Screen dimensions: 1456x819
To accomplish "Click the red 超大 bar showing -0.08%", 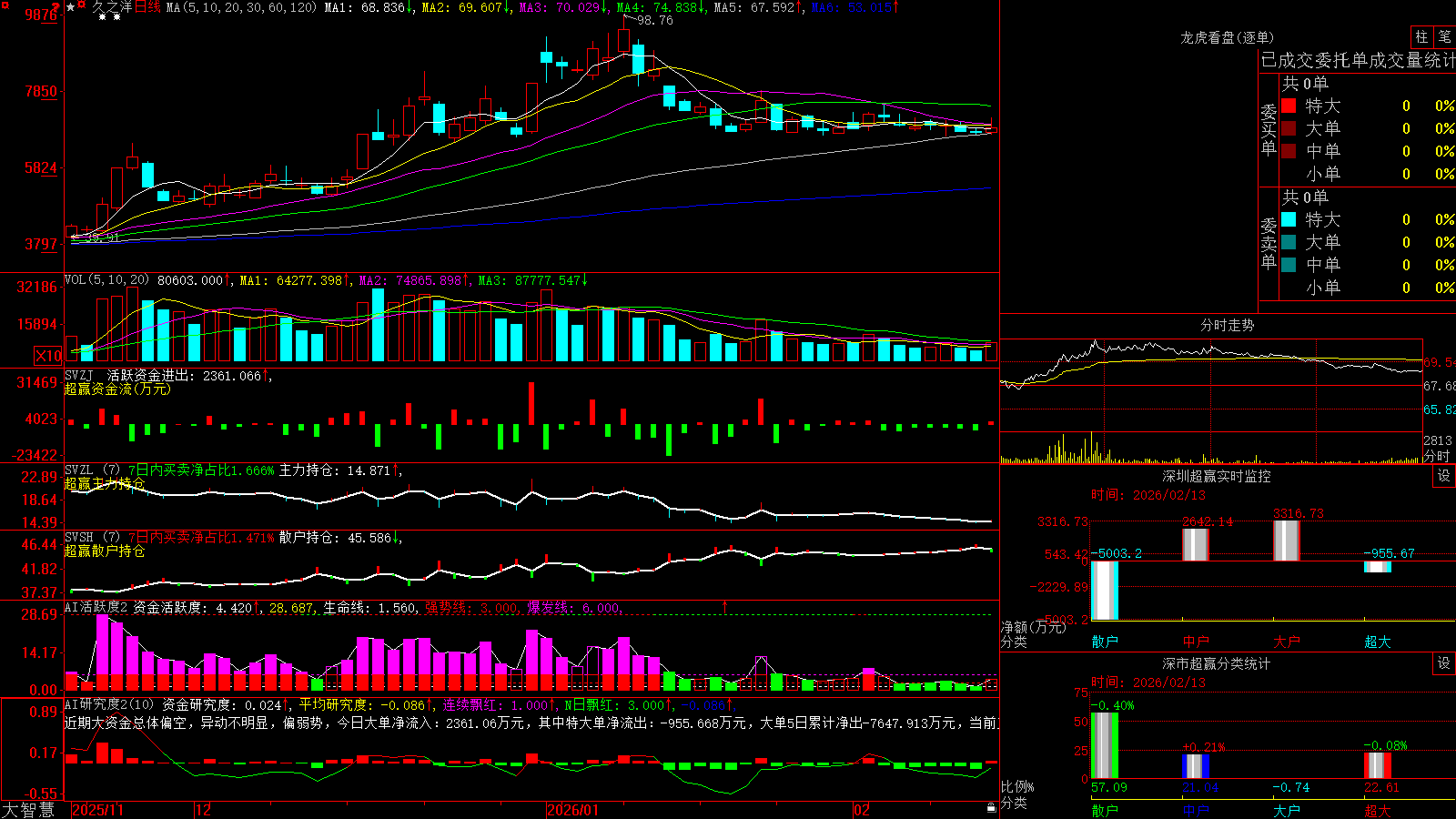I will 1377,765.
